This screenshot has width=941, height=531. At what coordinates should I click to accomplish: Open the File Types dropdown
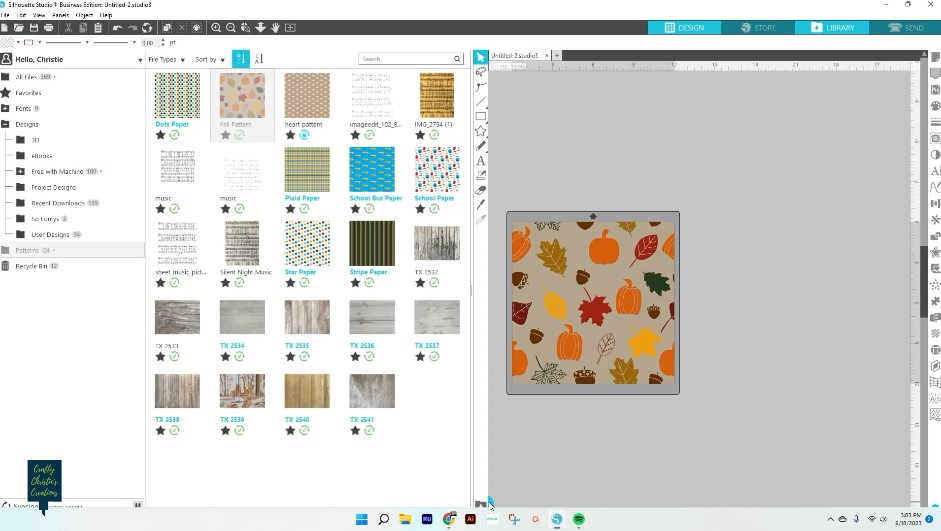tap(166, 59)
